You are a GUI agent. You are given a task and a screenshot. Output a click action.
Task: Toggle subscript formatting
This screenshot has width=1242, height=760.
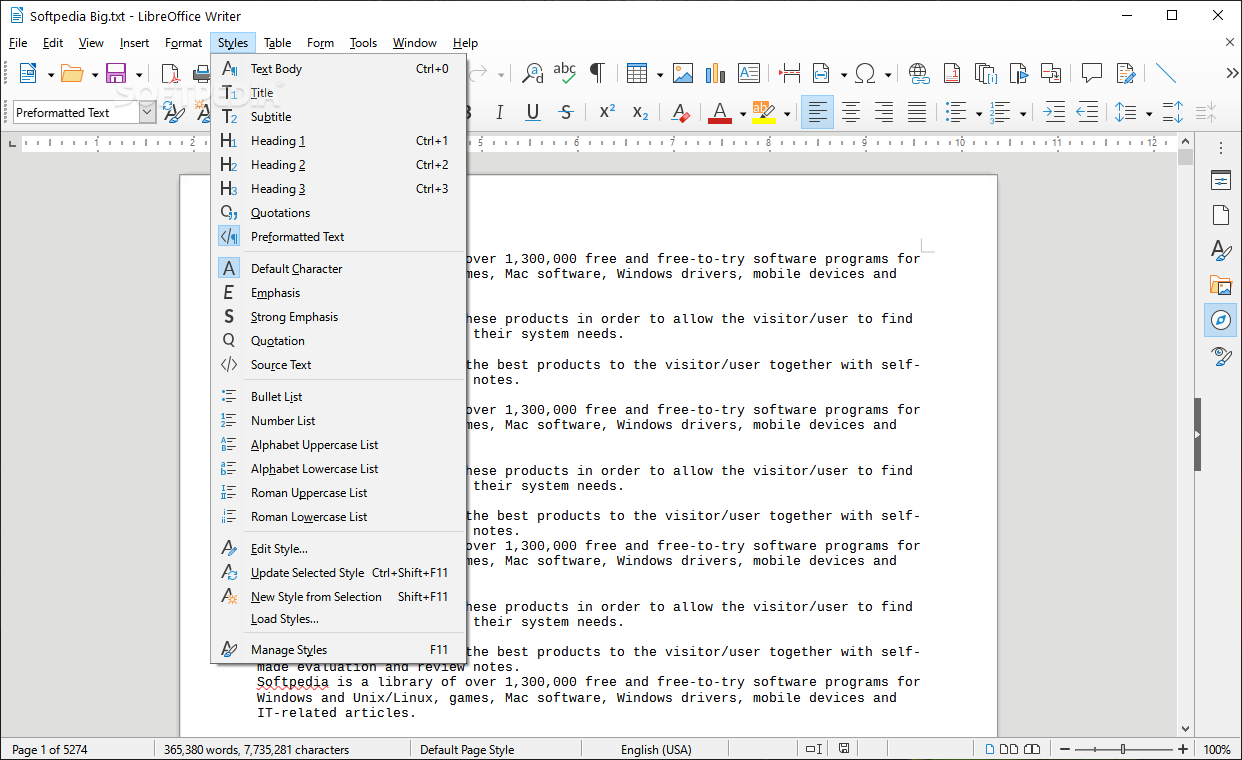click(641, 112)
